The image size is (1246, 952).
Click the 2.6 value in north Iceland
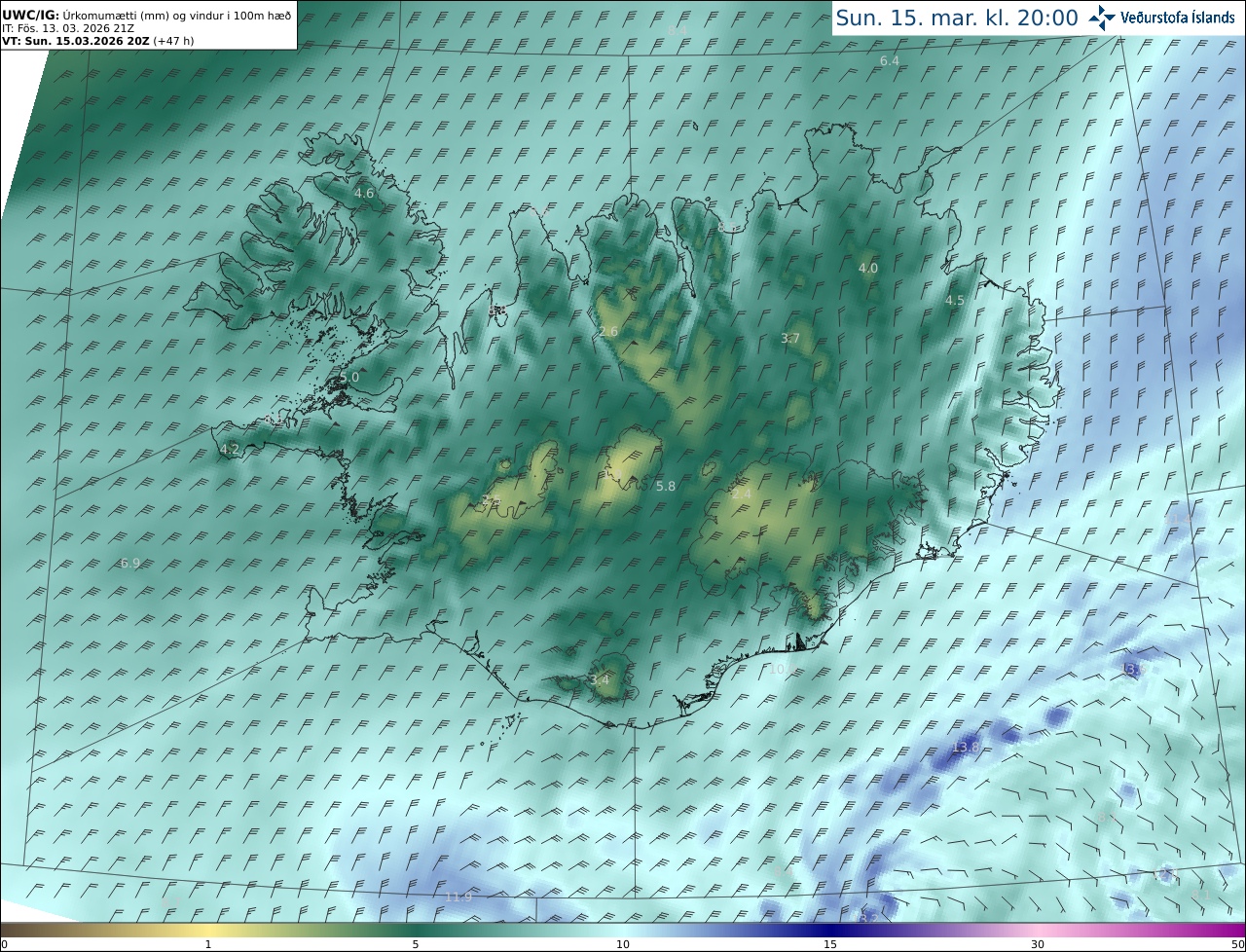[x=608, y=332]
